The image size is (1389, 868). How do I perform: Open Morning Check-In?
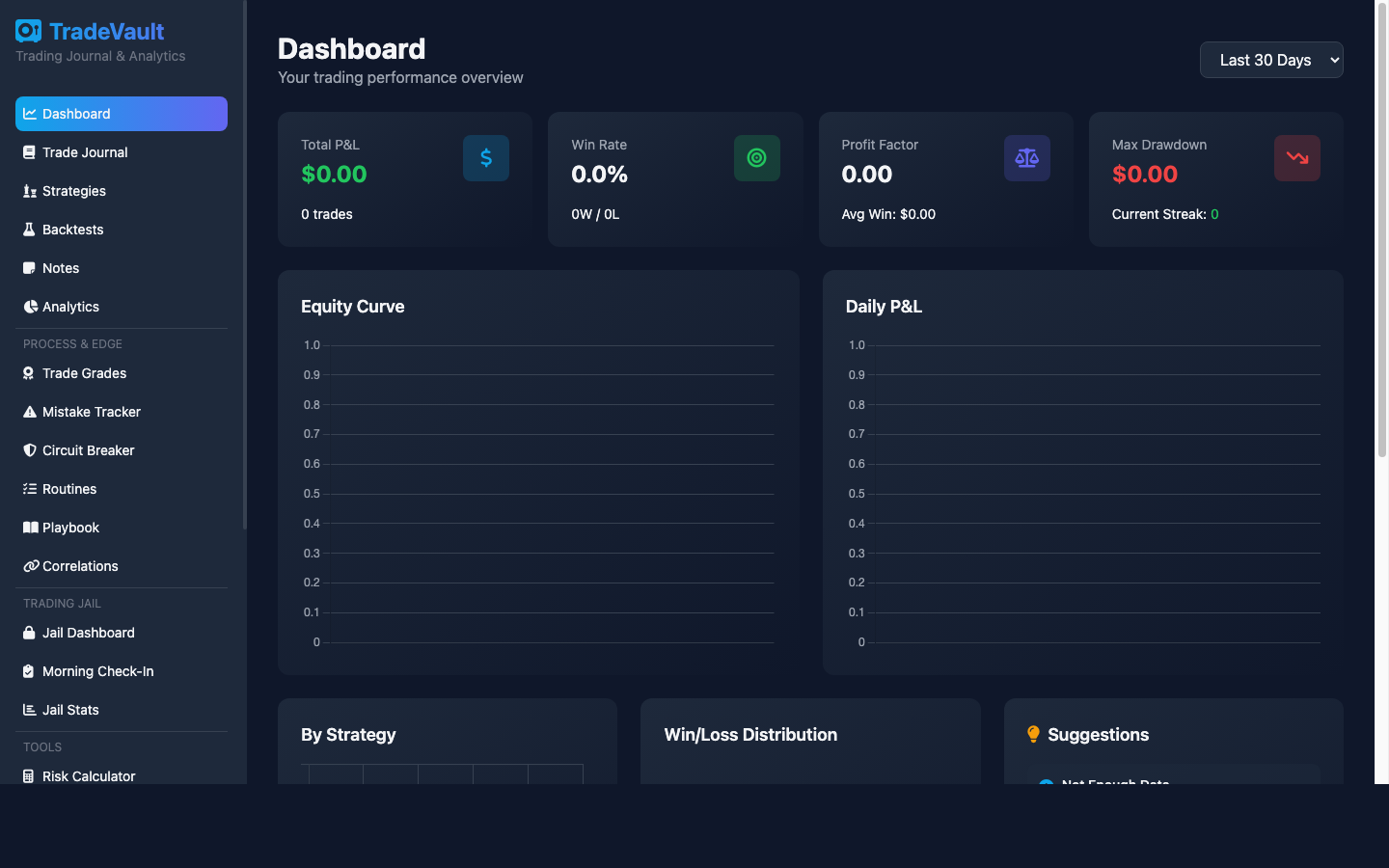click(x=97, y=671)
